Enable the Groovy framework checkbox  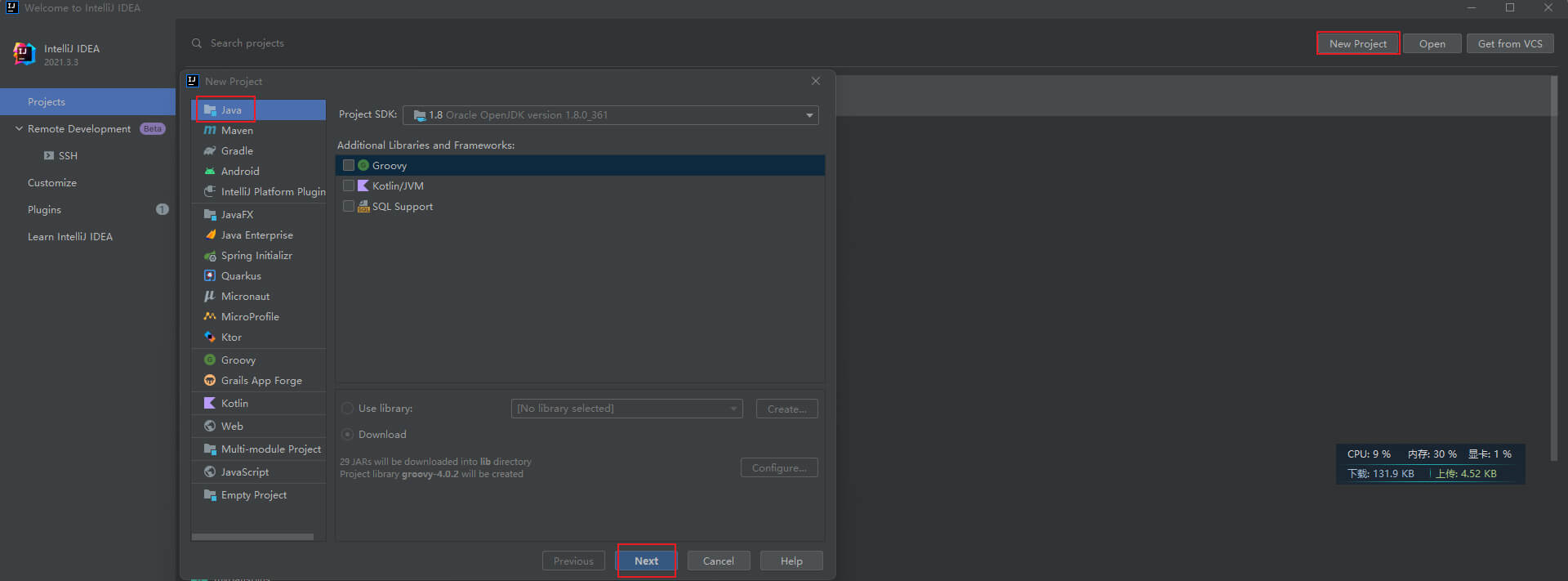[349, 166]
